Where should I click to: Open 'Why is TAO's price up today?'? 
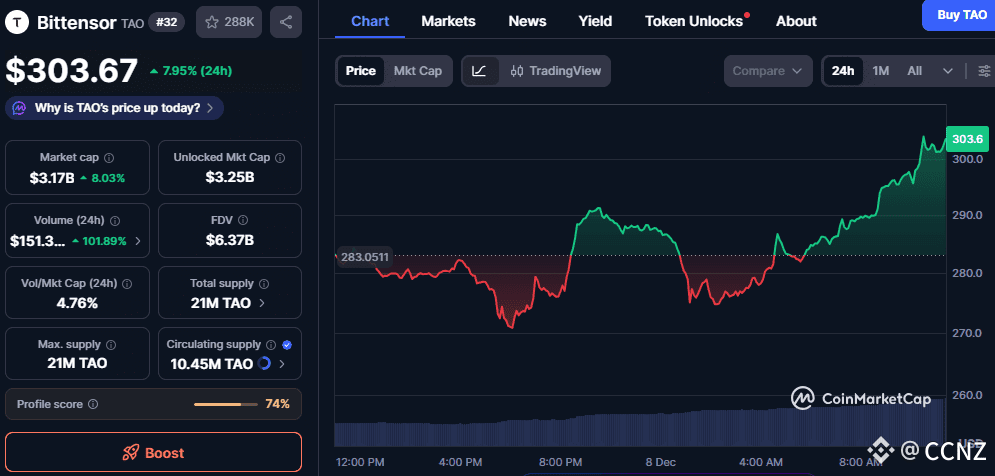tap(115, 108)
